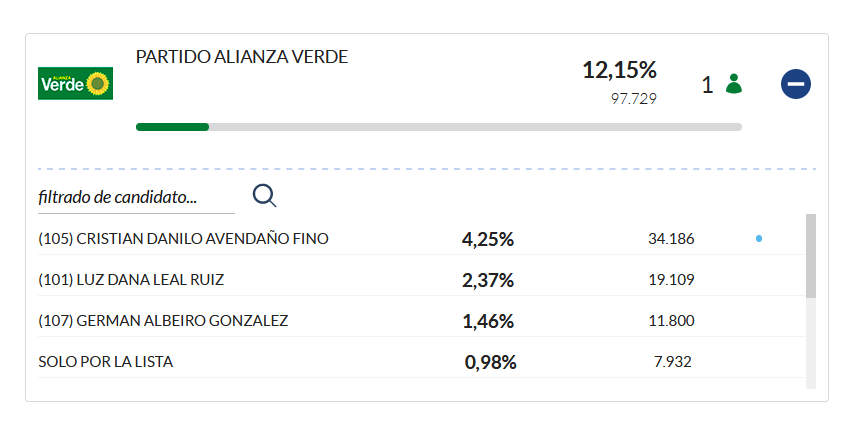This screenshot has height=427, width=843.
Task: Click the 4,25% percentage value
Action: coord(488,239)
